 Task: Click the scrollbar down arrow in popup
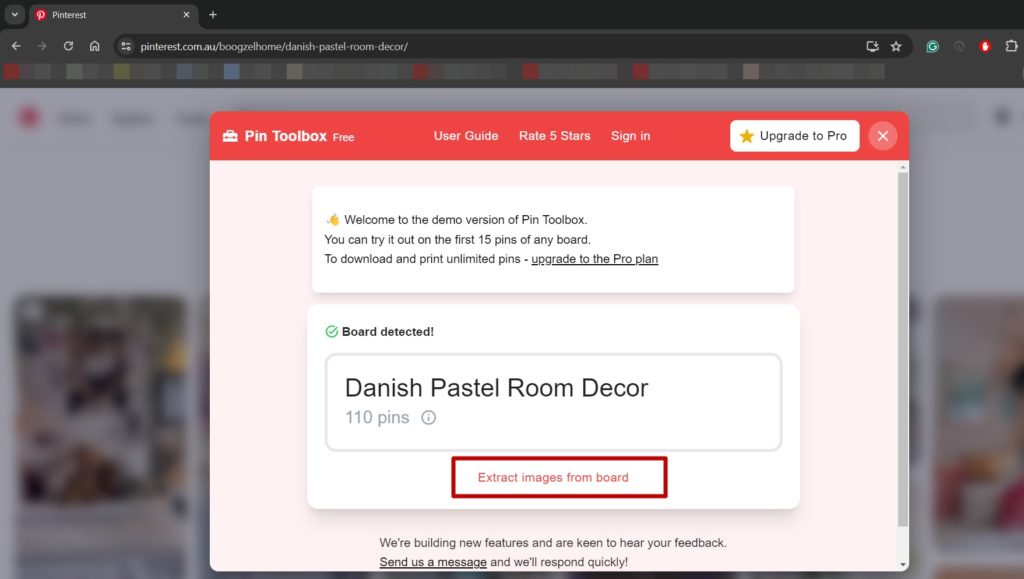tap(903, 565)
